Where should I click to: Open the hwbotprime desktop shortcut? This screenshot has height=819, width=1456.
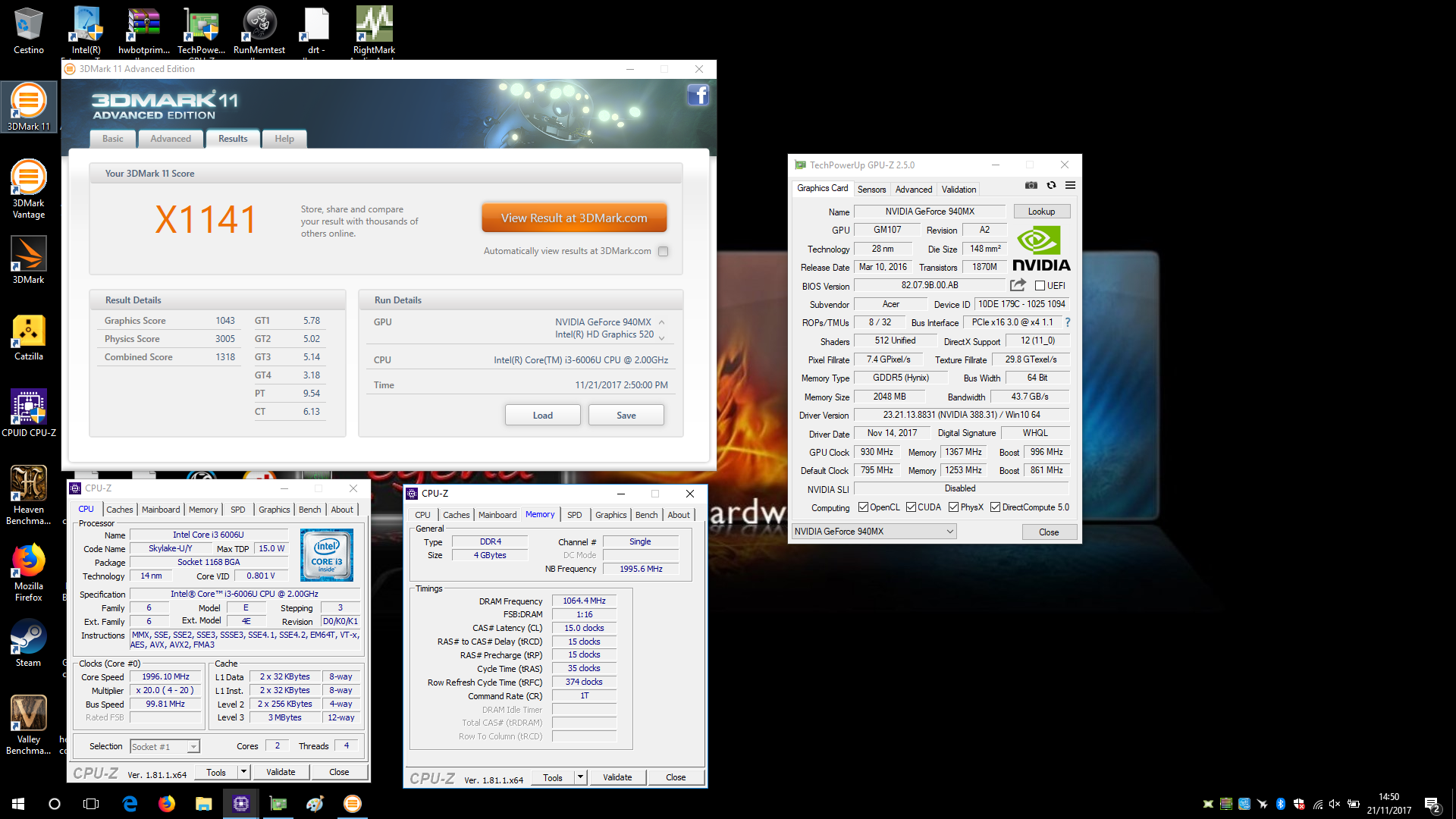tap(144, 30)
